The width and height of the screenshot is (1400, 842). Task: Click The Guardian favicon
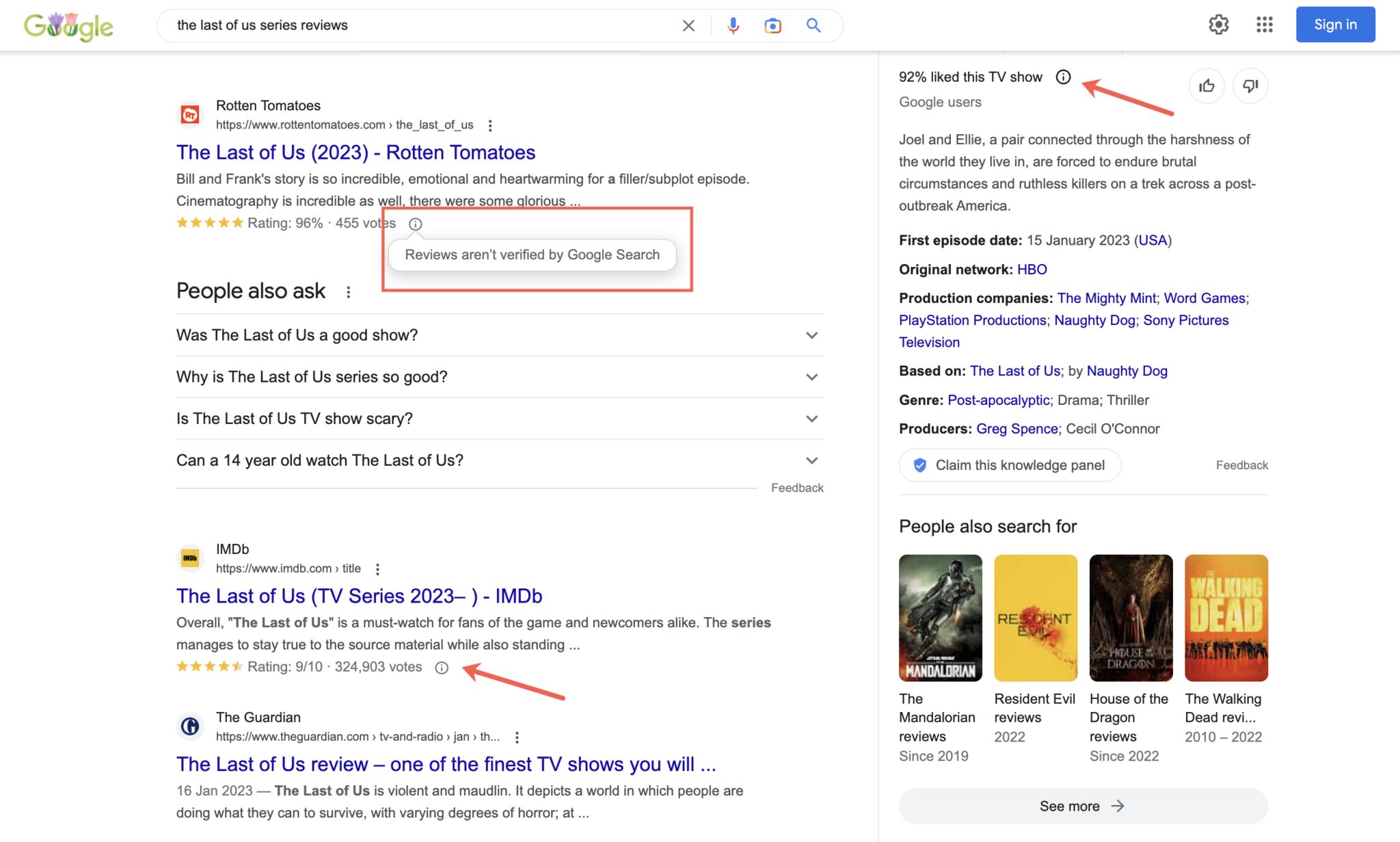(x=190, y=726)
